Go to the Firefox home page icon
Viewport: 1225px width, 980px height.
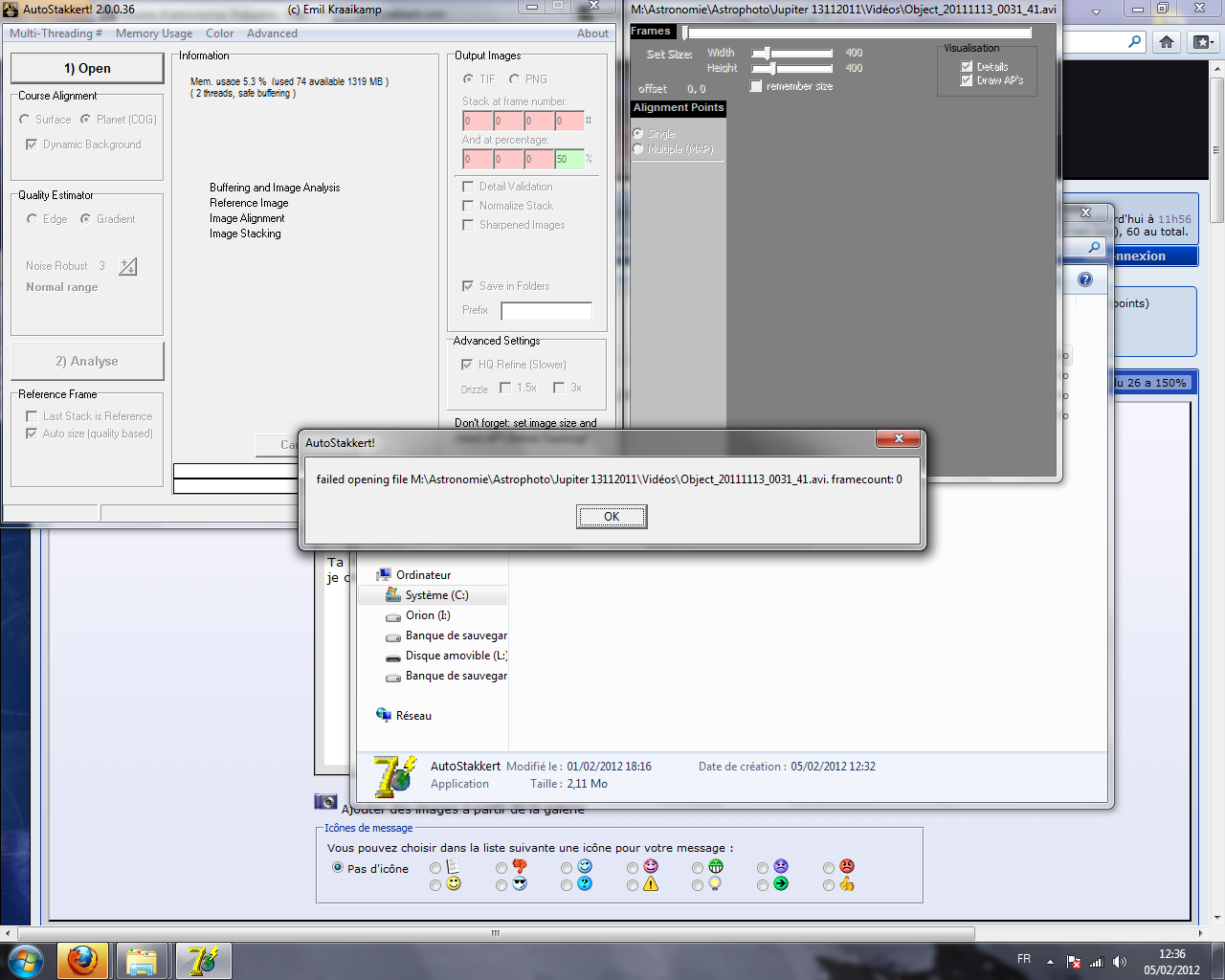[1167, 42]
